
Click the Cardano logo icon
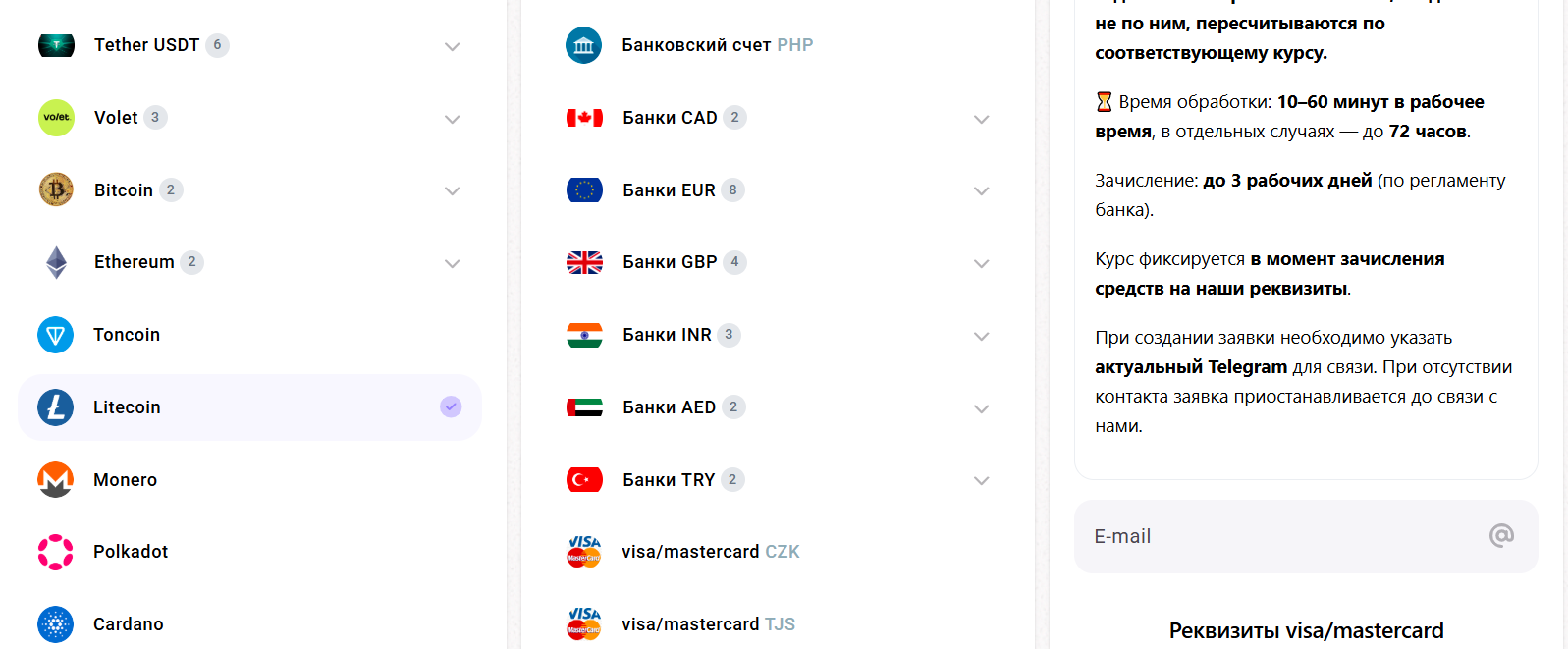[56, 624]
